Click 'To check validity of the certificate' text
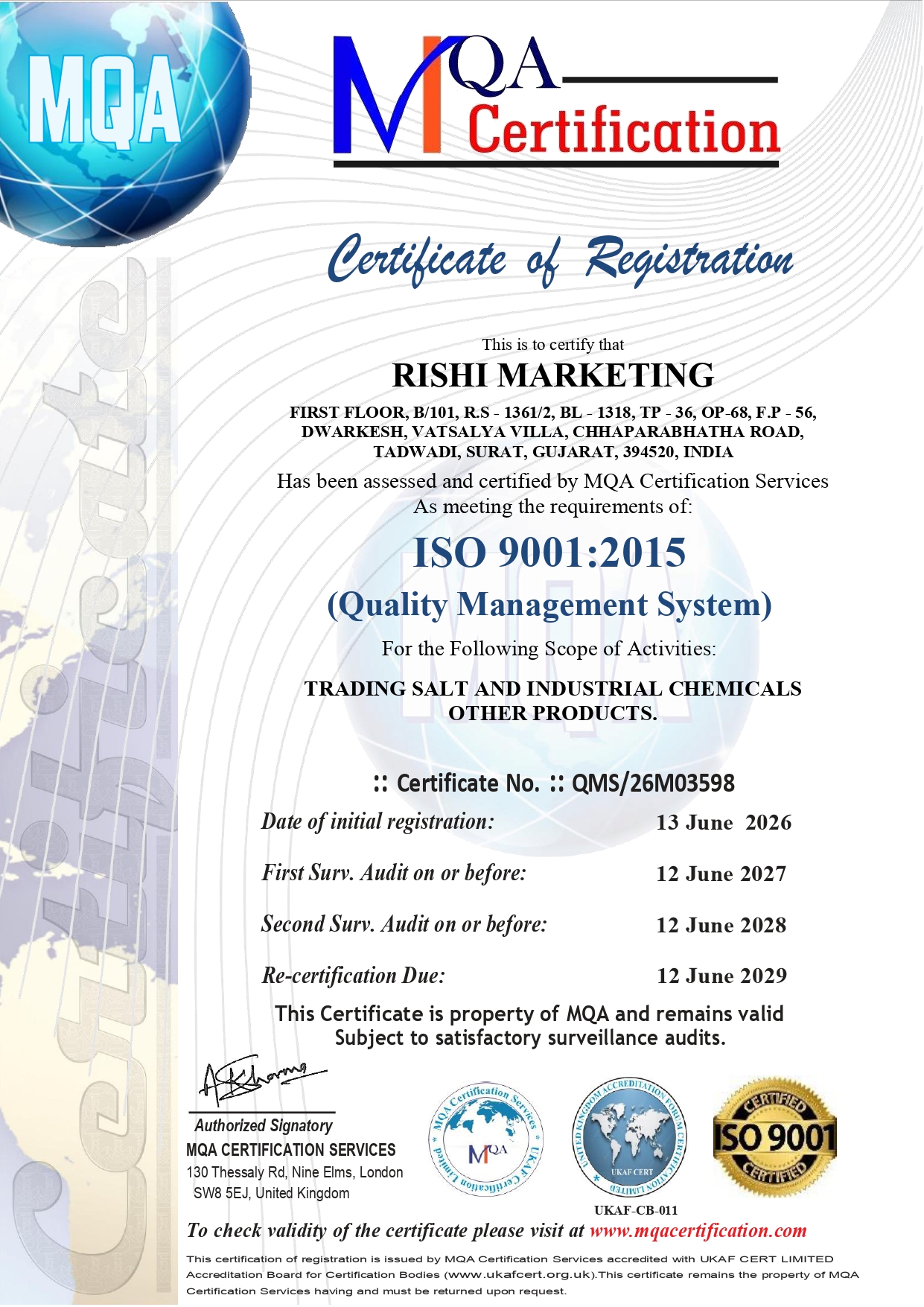The width and height of the screenshot is (924, 1307). 386,1231
